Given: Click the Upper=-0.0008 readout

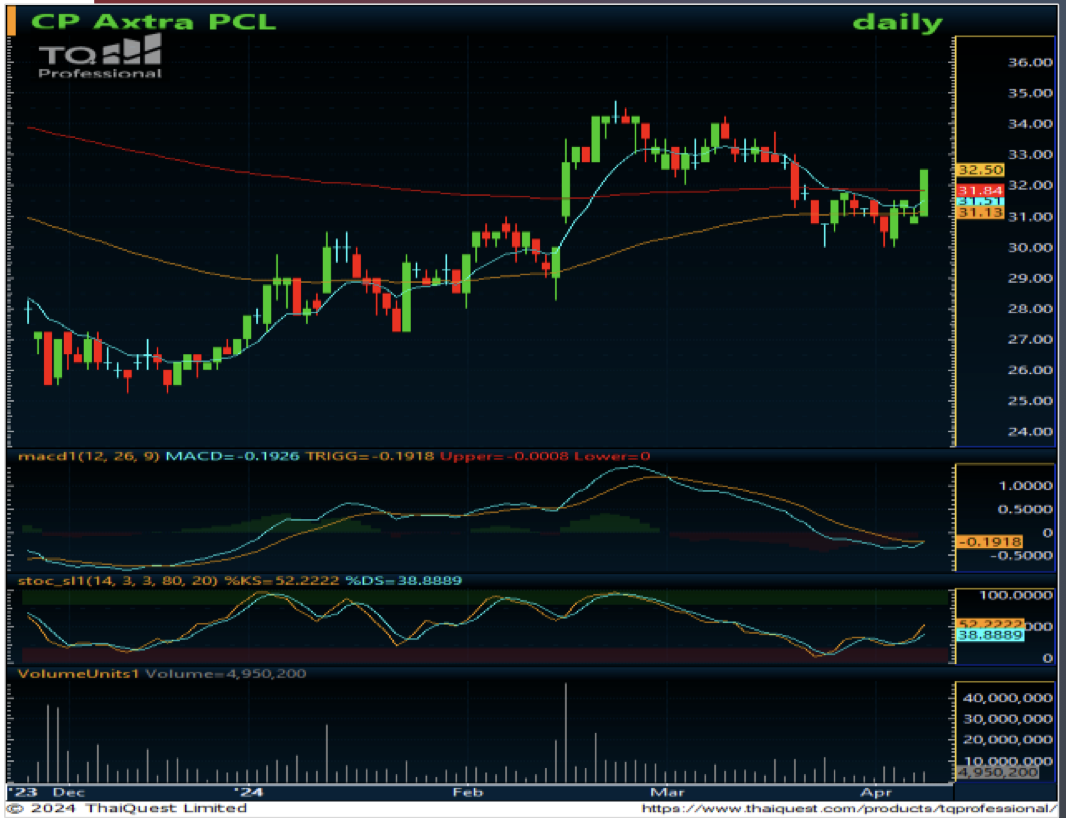Looking at the screenshot, I should (504, 456).
